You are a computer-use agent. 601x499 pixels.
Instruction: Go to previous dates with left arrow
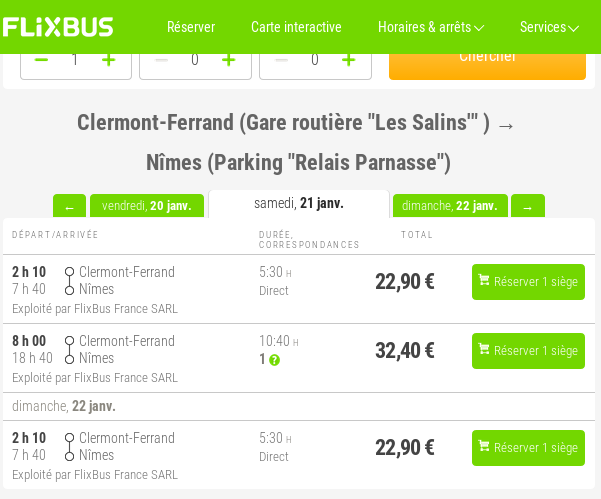[x=69, y=206]
